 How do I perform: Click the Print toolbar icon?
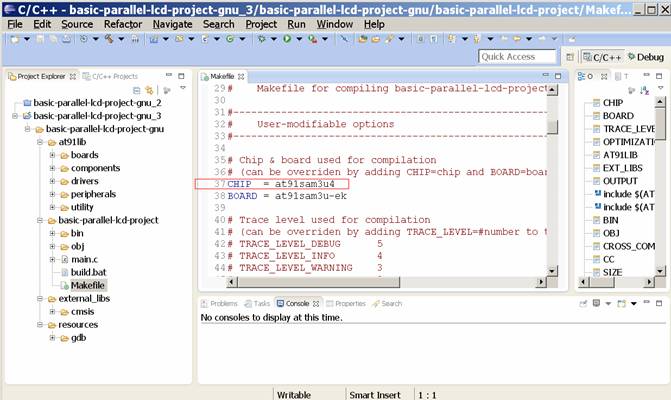point(66,39)
